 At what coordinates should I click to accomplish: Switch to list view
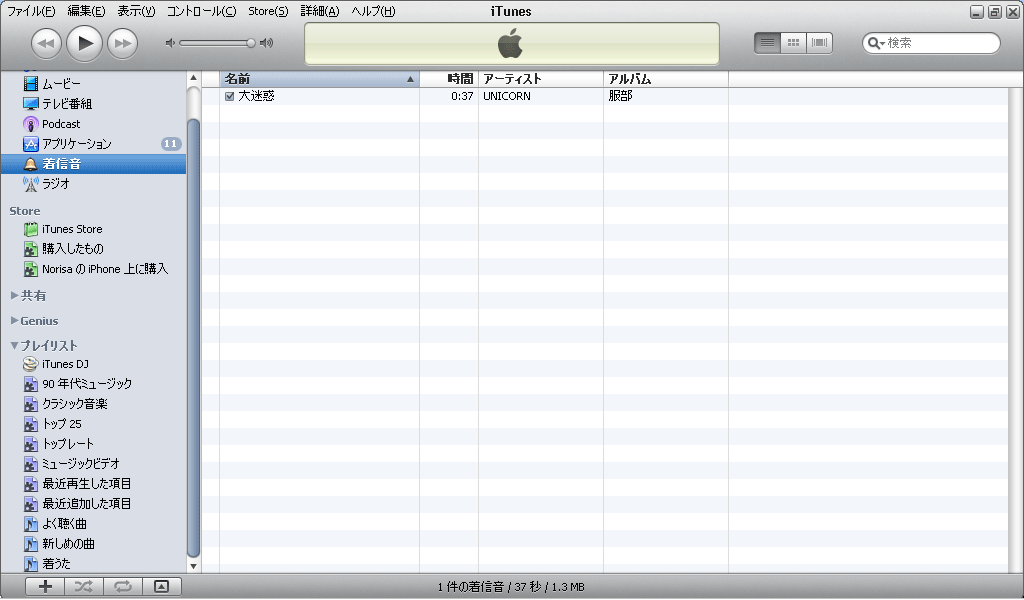click(x=767, y=43)
